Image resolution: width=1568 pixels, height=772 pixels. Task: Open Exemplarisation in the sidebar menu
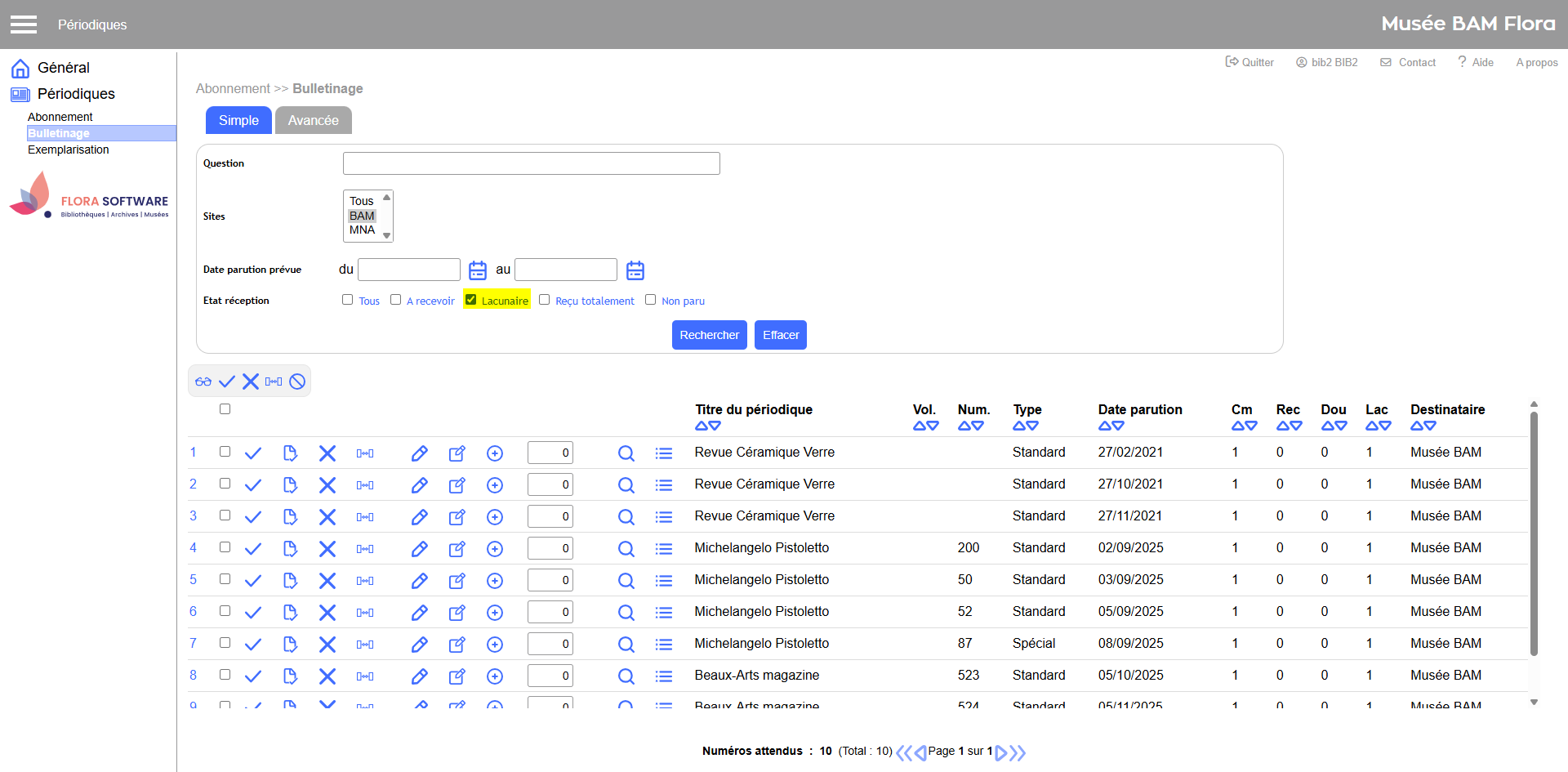click(x=69, y=149)
